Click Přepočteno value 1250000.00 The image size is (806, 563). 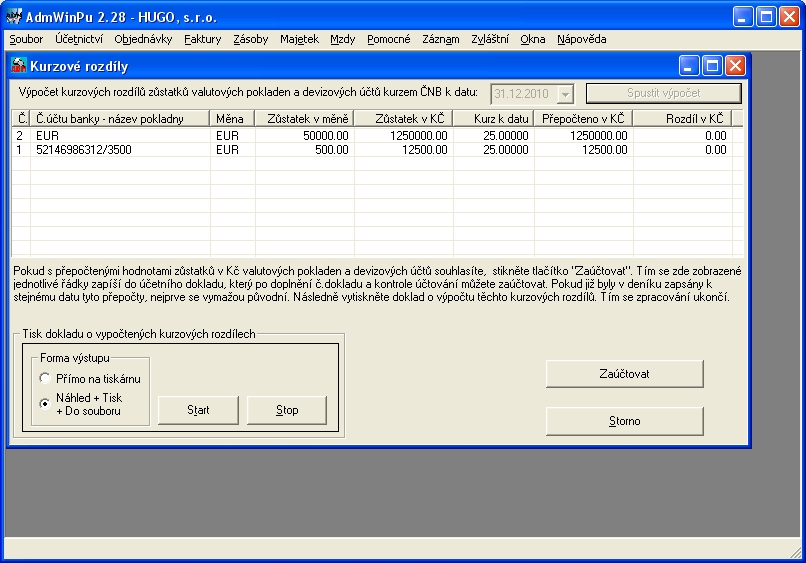tap(583, 136)
